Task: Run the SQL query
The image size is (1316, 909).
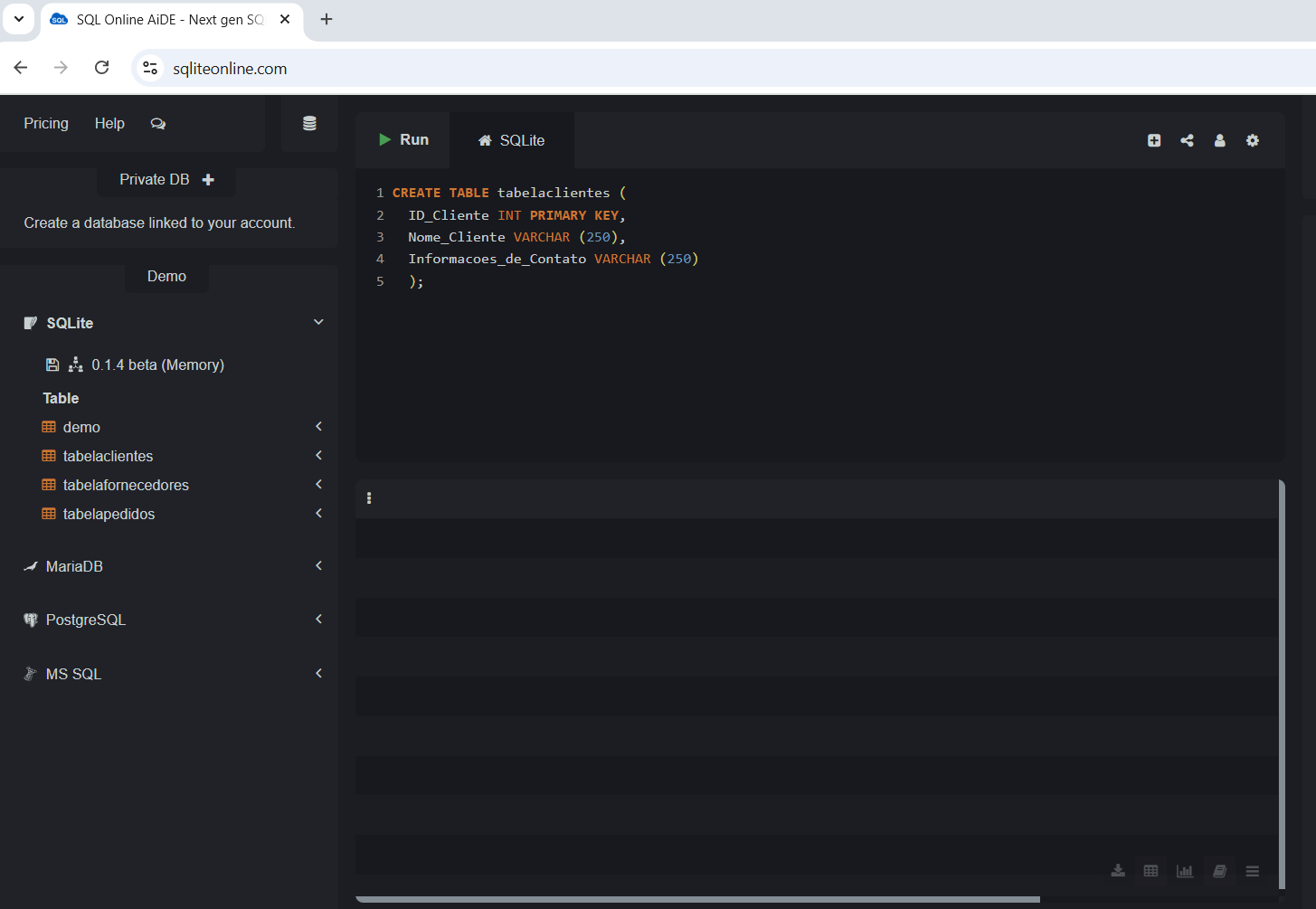Action: 403,140
